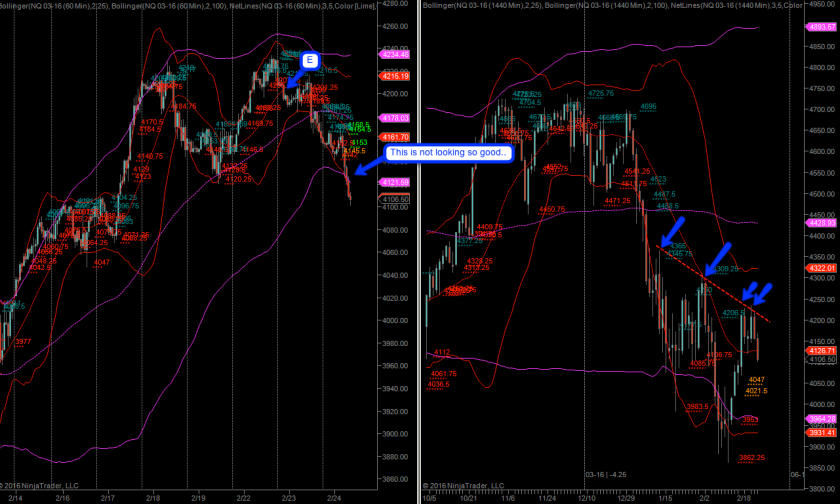Select the 'E' text marker on 60-minute chart

click(310, 60)
